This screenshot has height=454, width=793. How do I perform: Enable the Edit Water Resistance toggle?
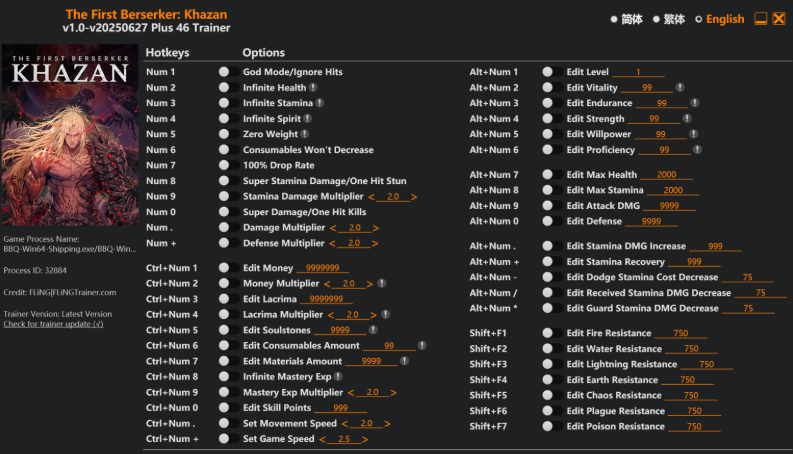(x=552, y=348)
